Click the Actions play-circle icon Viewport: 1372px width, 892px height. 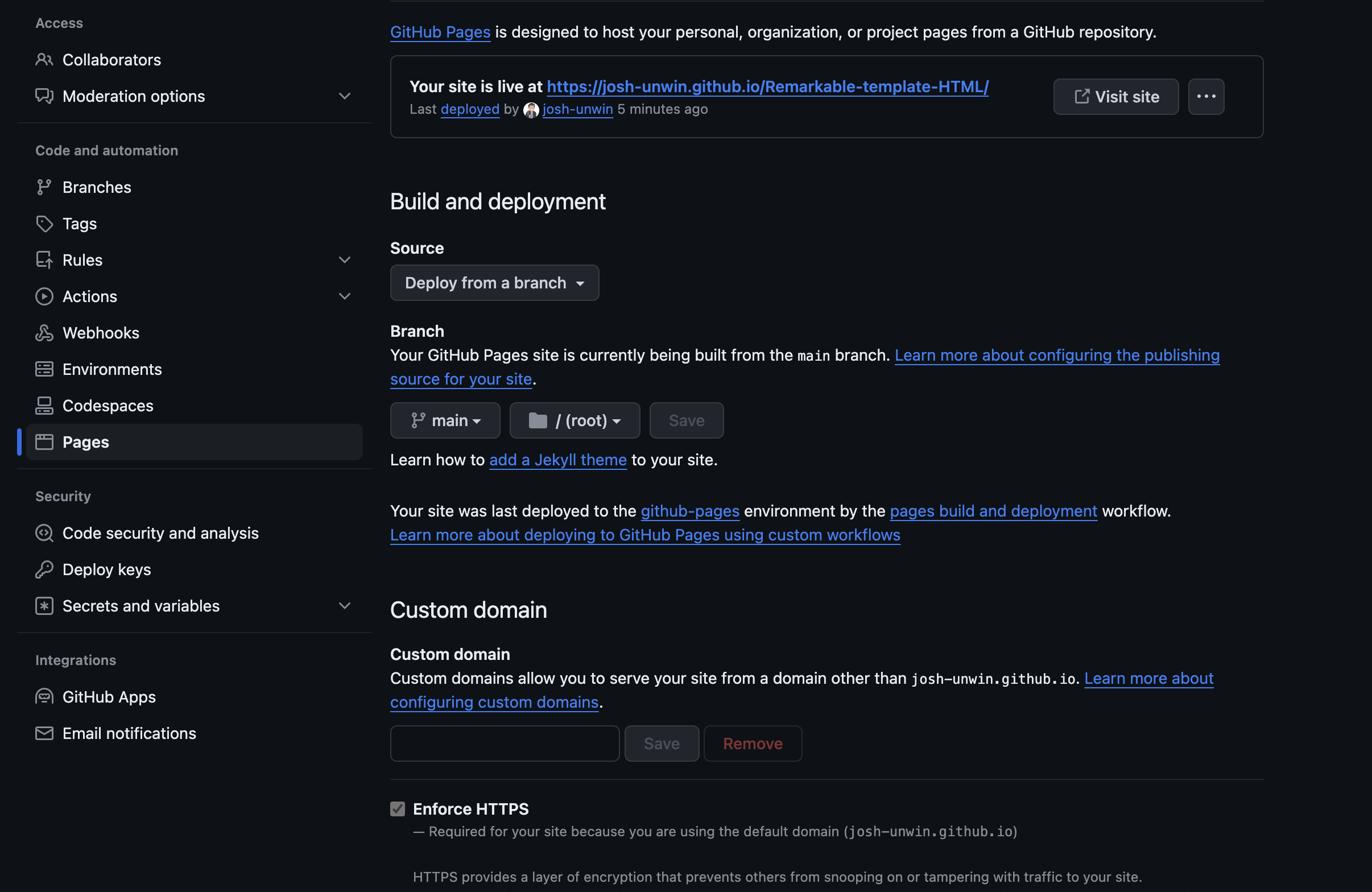44,296
